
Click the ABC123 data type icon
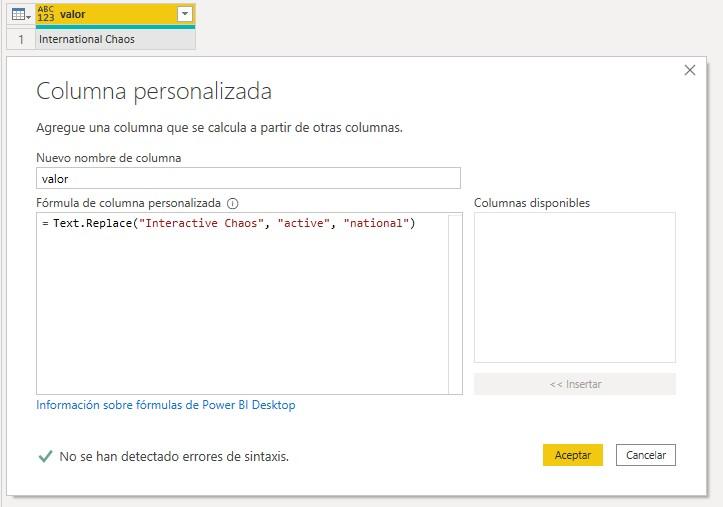[46, 14]
